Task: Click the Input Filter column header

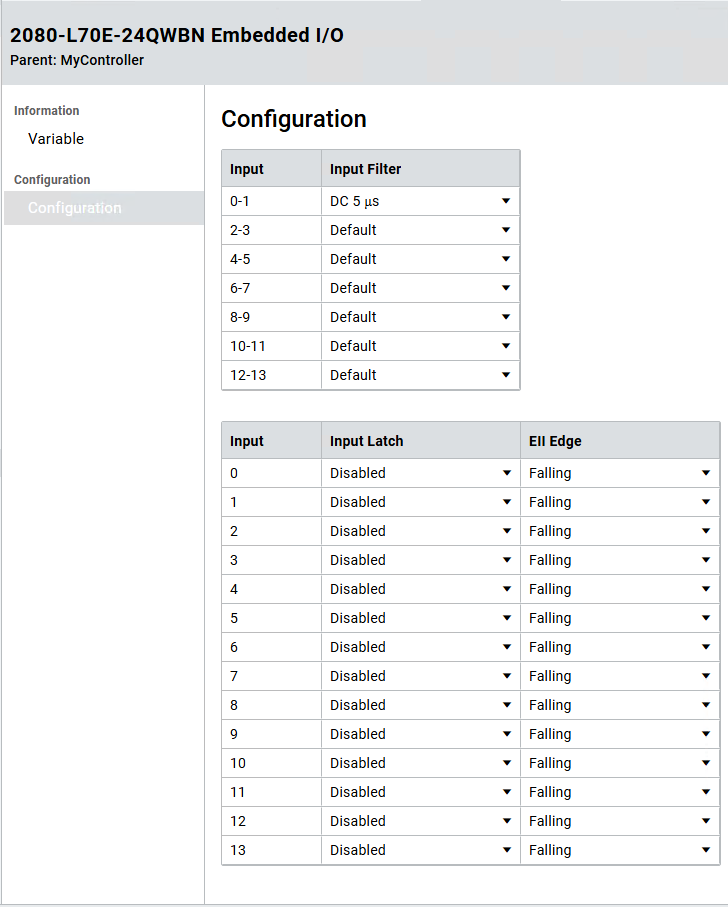Action: click(365, 169)
